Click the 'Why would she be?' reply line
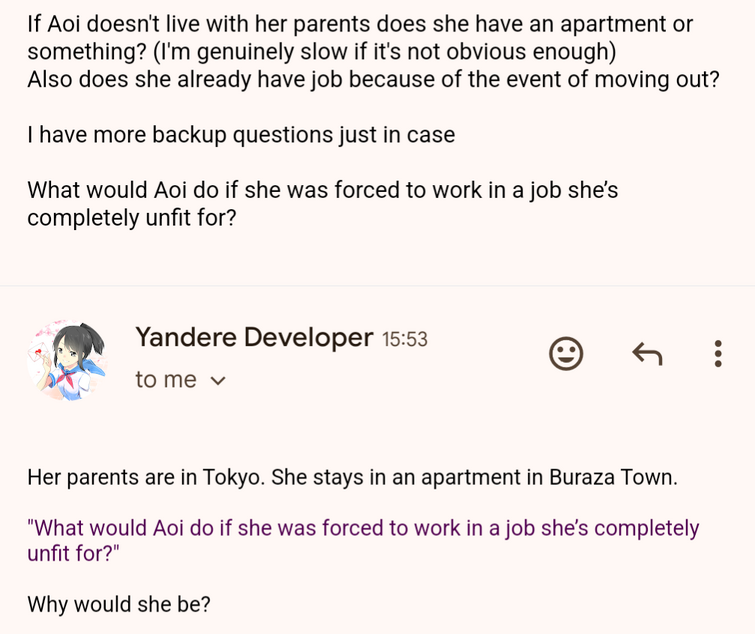755x634 pixels. [x=119, y=604]
